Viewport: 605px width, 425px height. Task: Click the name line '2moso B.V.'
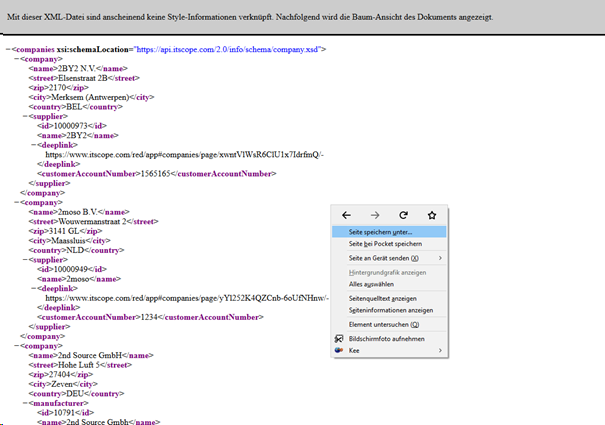pyautogui.click(x=79, y=212)
